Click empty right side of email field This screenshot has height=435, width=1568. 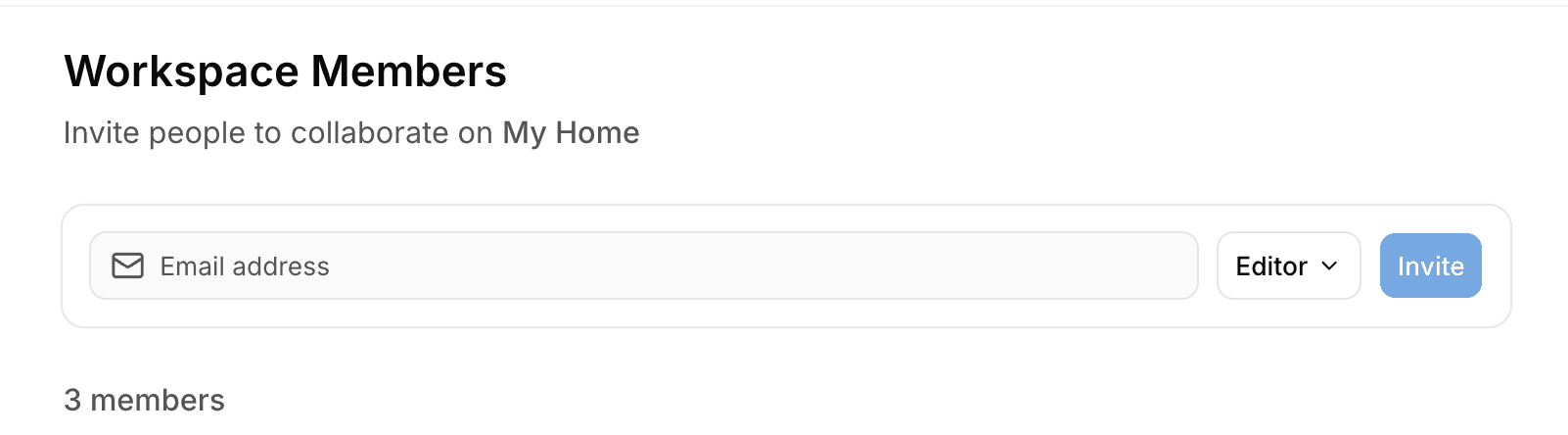click(979, 266)
